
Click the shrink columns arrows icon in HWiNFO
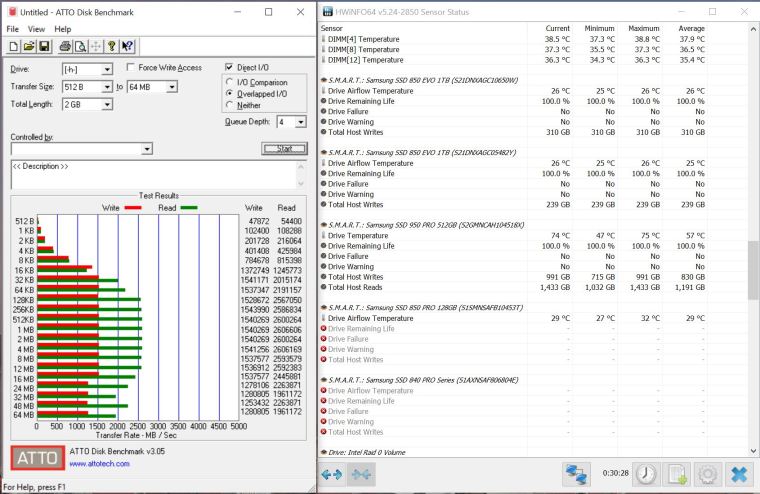pyautogui.click(x=362, y=474)
